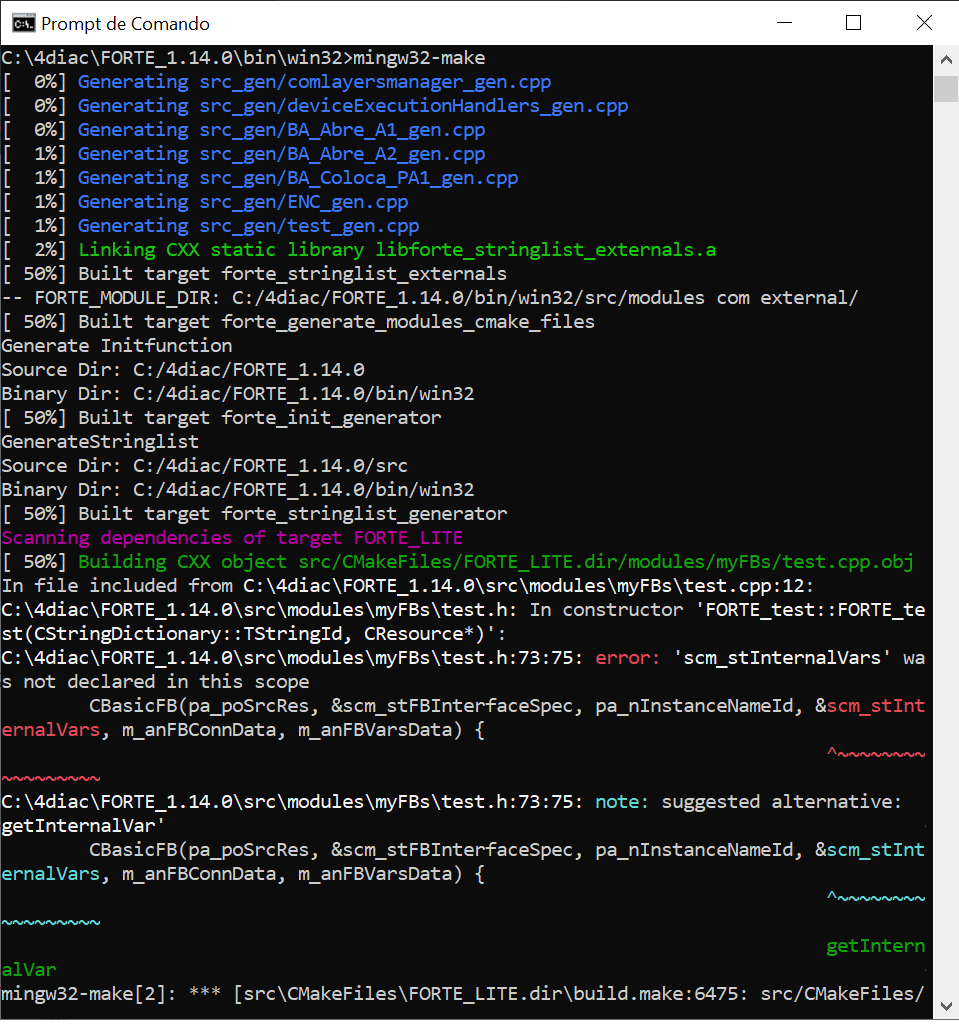The height and width of the screenshot is (1028, 959).
Task: Click 'Building CXX object' green line
Action: [x=458, y=562]
